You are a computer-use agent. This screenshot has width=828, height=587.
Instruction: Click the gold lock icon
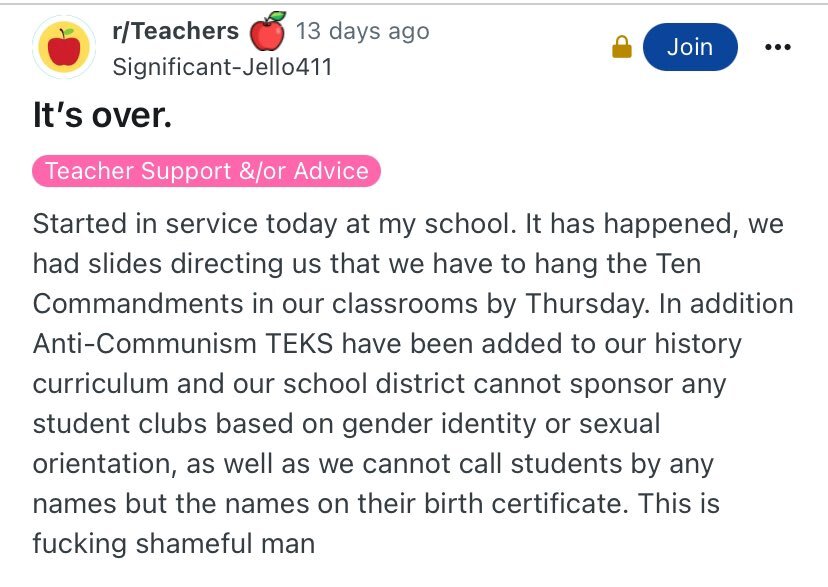[622, 48]
